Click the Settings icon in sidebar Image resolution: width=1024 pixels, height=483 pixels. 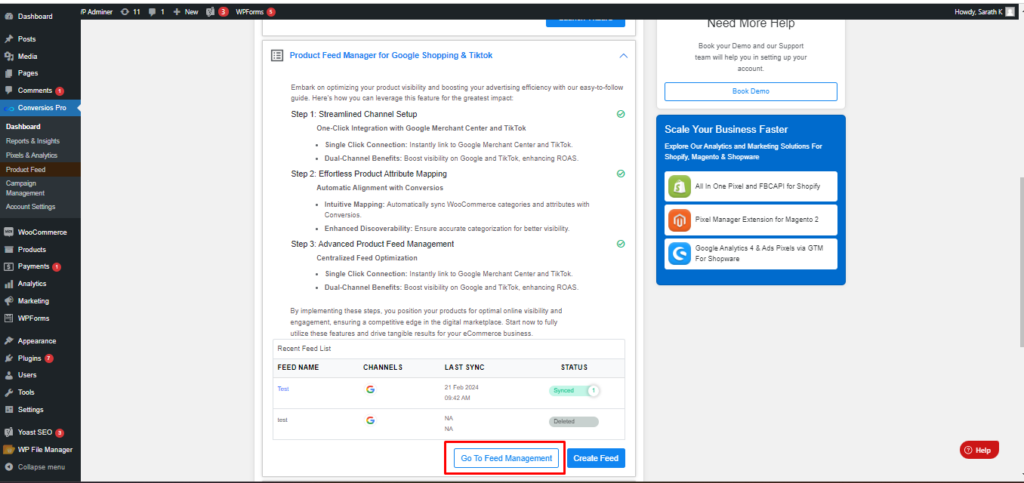(x=8, y=410)
